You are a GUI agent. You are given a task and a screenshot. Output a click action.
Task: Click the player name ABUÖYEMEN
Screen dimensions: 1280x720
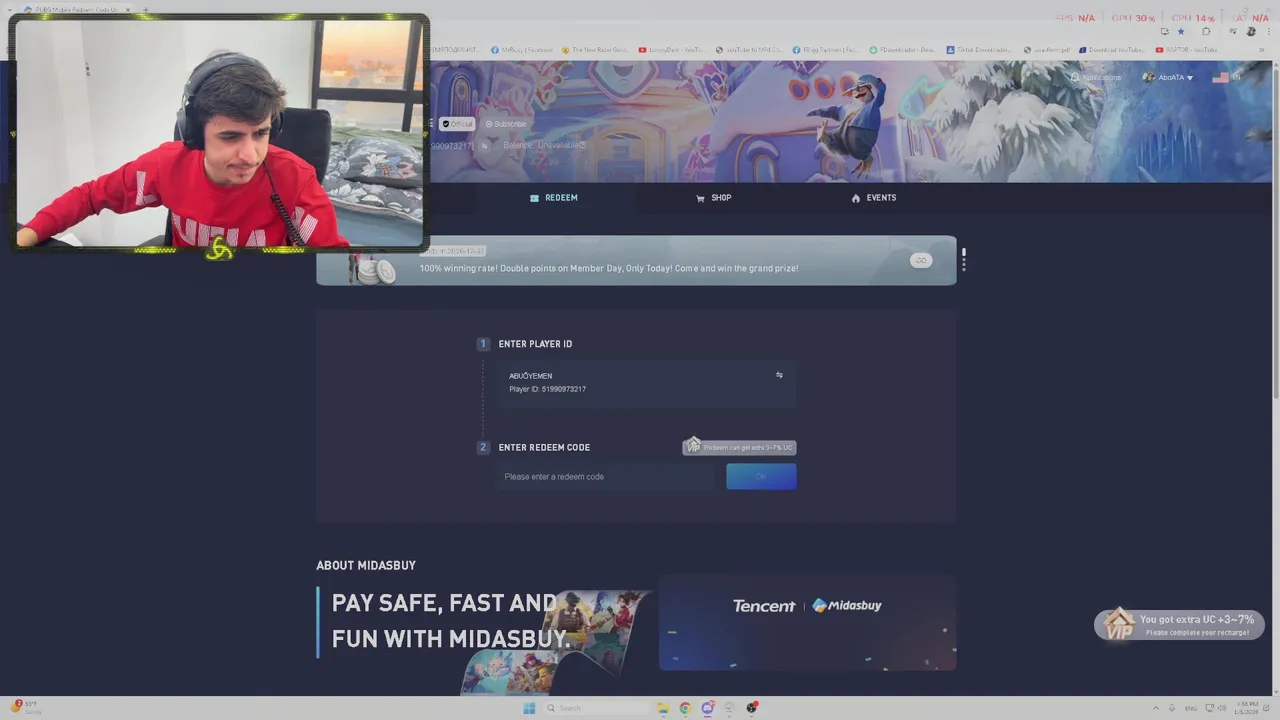coord(530,376)
